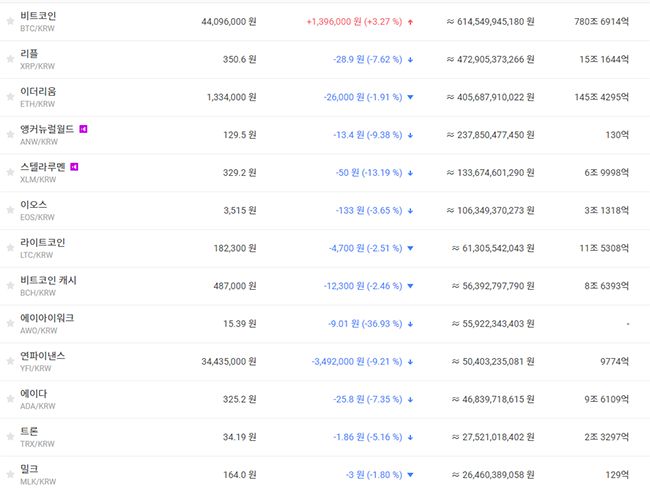Click the purple badge icon beside 스텔라루멘
The image size is (650, 491).
coord(74,167)
